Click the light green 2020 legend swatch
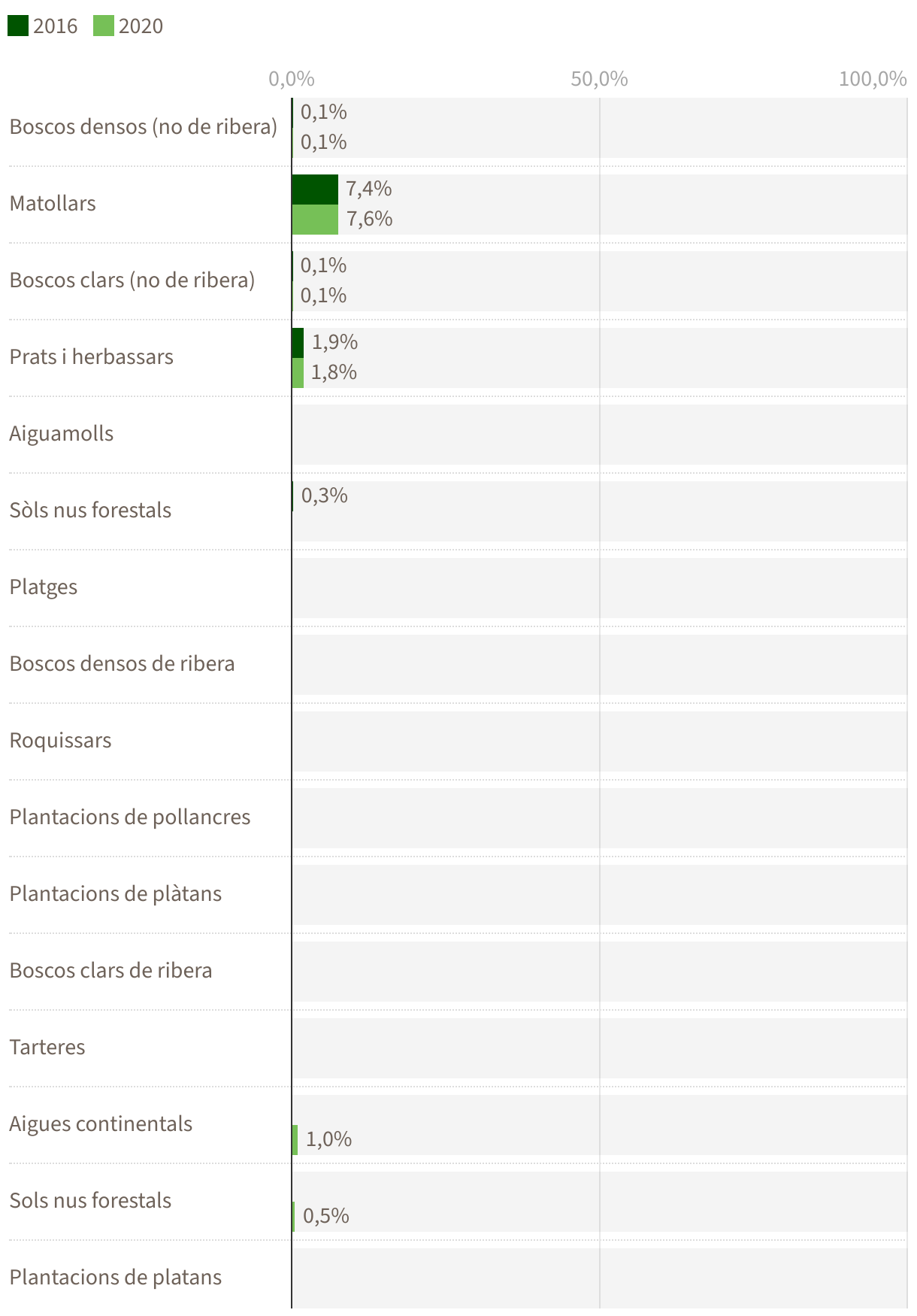The width and height of the screenshot is (917, 1316). tap(103, 26)
